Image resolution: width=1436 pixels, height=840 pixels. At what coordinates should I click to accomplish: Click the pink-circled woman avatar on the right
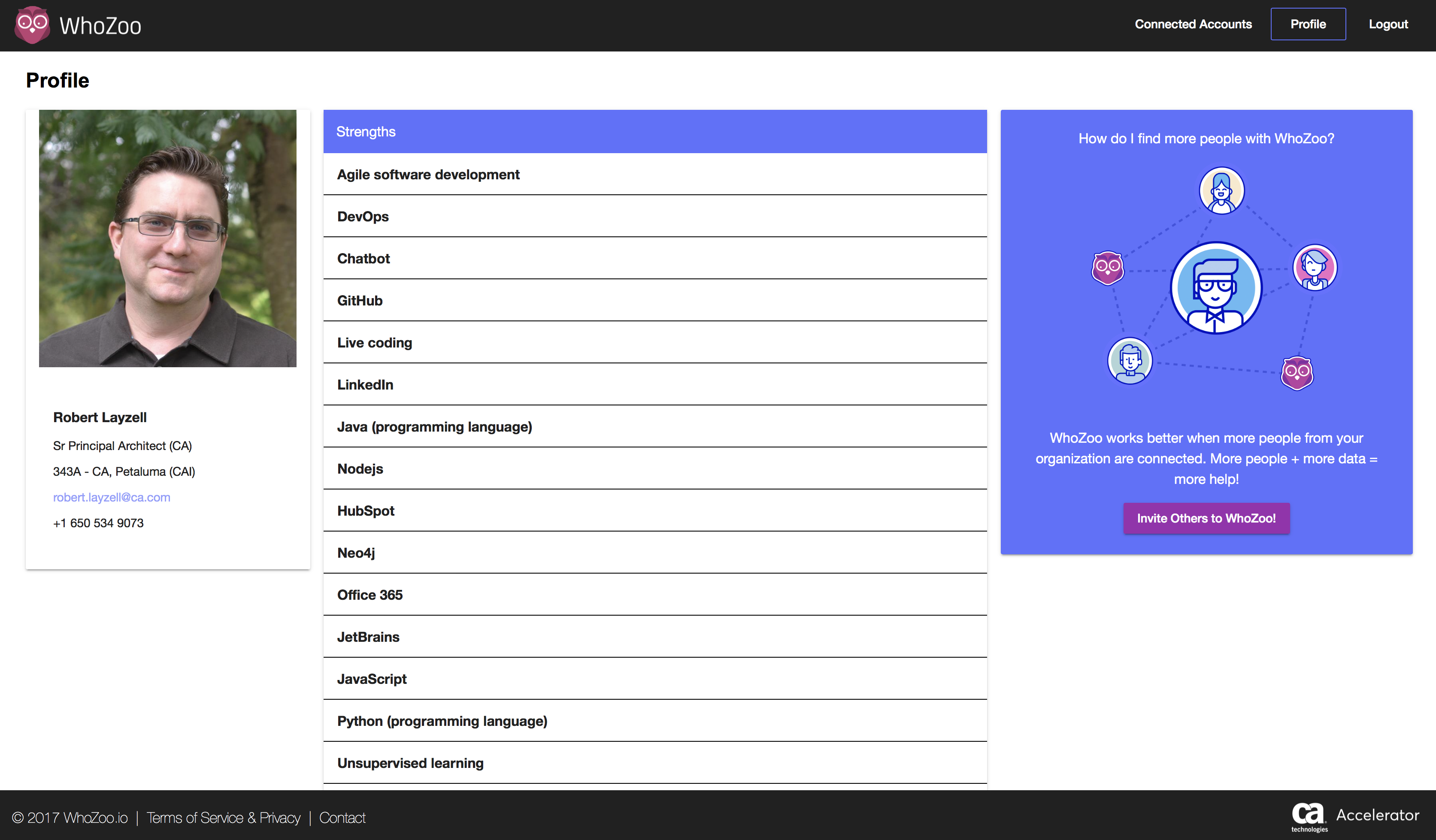pos(1315,268)
